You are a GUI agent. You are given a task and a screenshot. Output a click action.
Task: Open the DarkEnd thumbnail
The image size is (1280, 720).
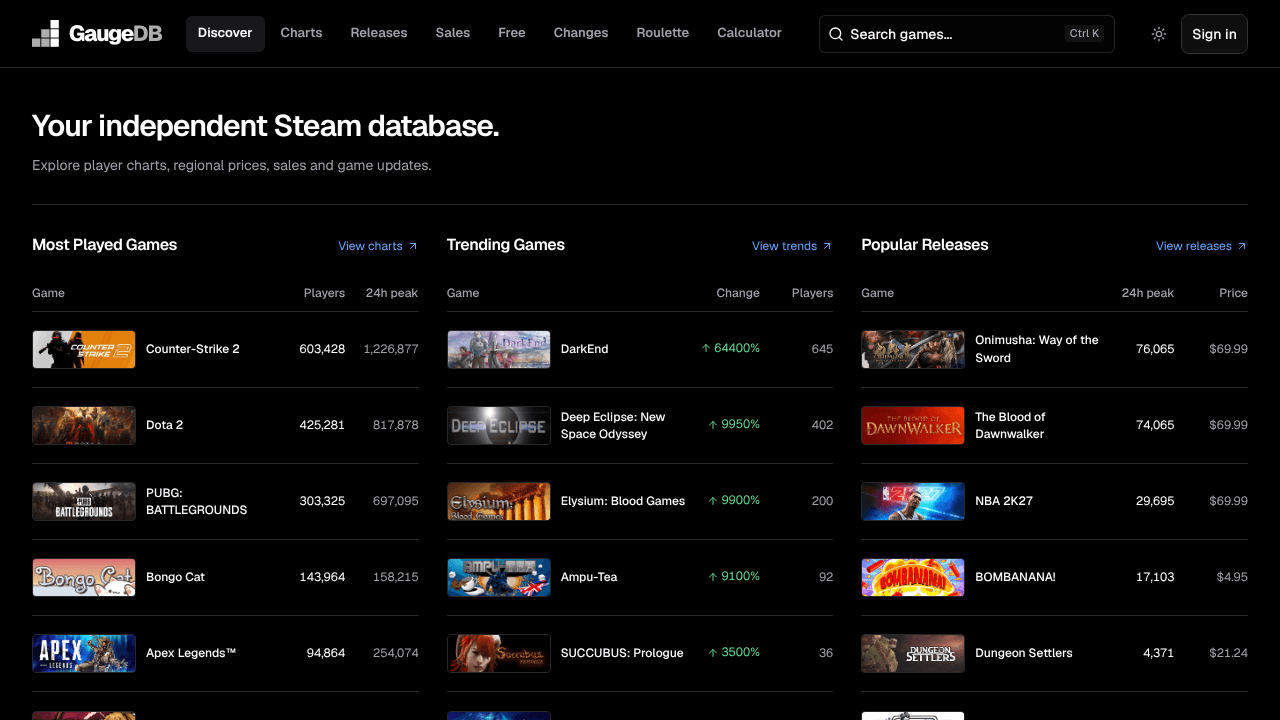pyautogui.click(x=499, y=349)
